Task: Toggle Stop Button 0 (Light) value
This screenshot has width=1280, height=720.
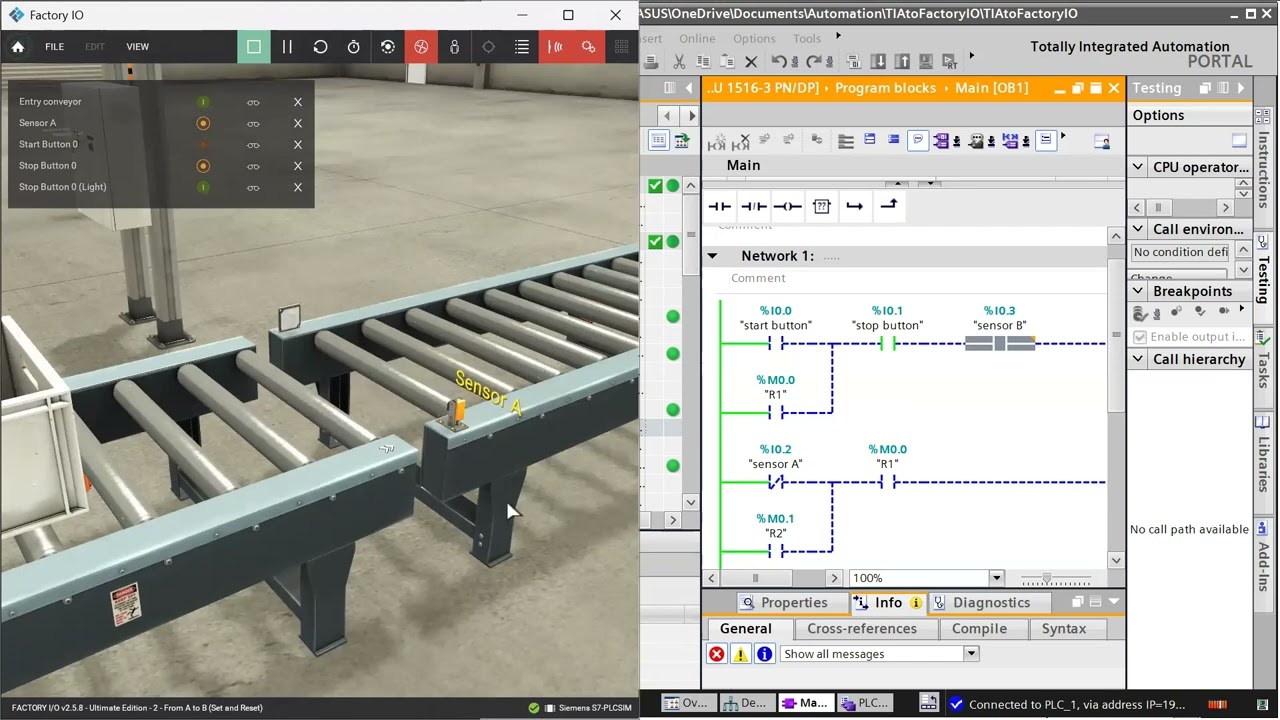Action: point(203,187)
